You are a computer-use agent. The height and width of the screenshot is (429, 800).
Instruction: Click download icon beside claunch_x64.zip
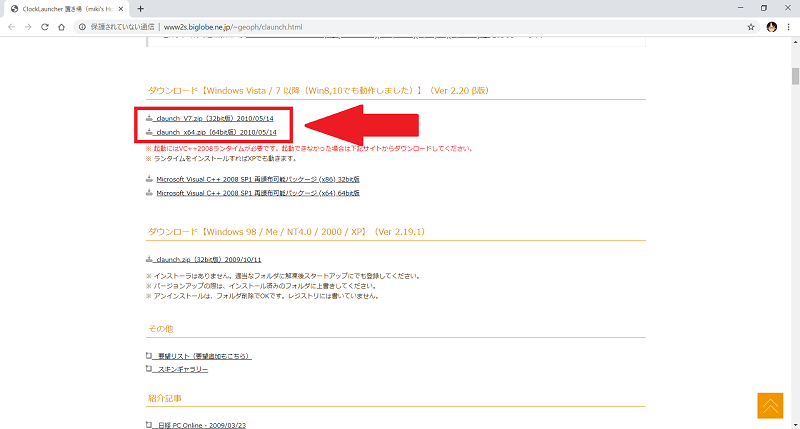coord(149,132)
